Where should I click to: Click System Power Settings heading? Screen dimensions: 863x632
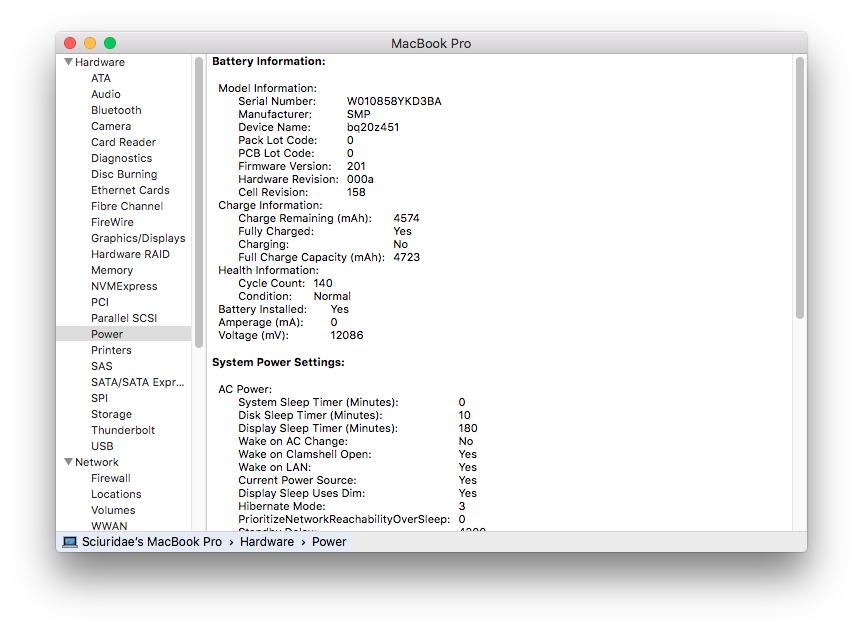click(278, 362)
